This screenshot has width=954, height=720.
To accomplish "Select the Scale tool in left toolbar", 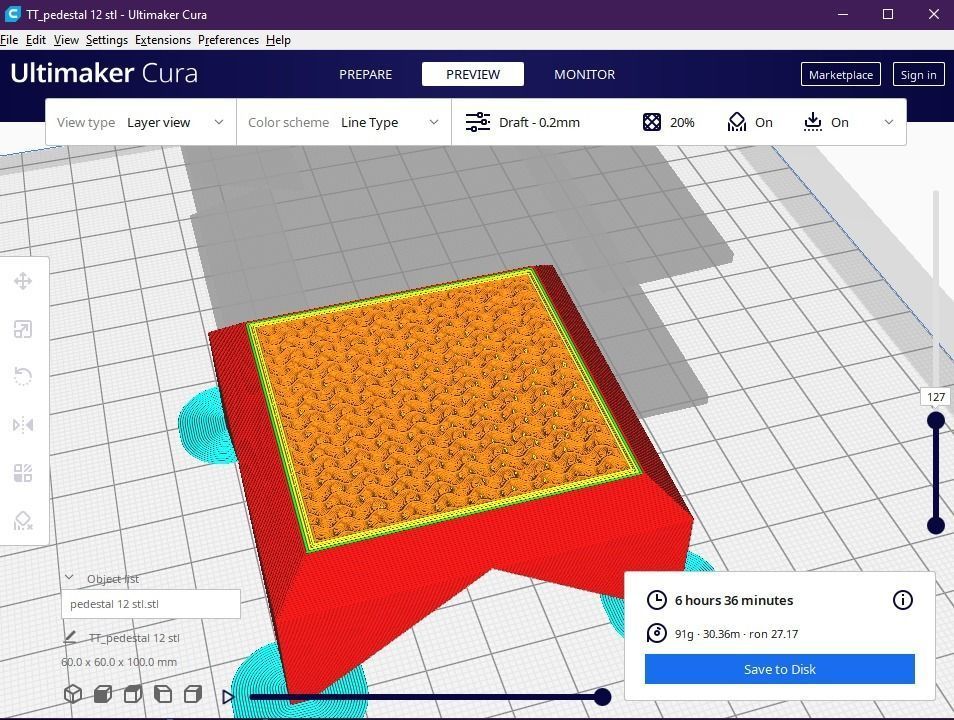I will [23, 329].
